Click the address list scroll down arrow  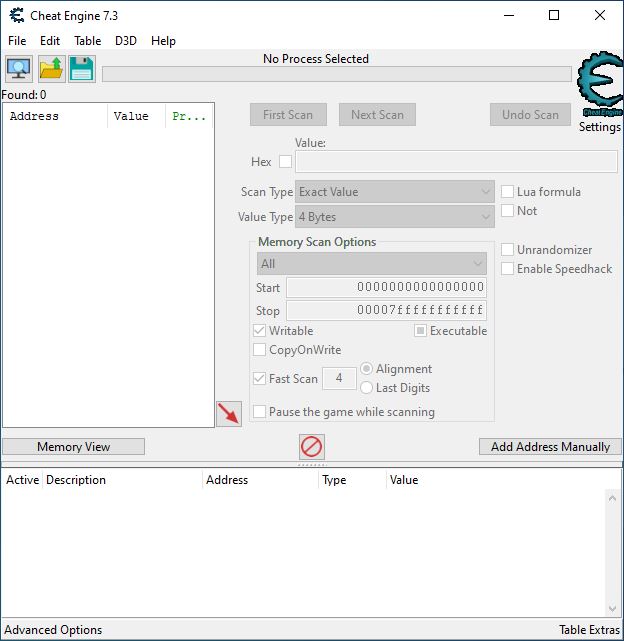612,608
